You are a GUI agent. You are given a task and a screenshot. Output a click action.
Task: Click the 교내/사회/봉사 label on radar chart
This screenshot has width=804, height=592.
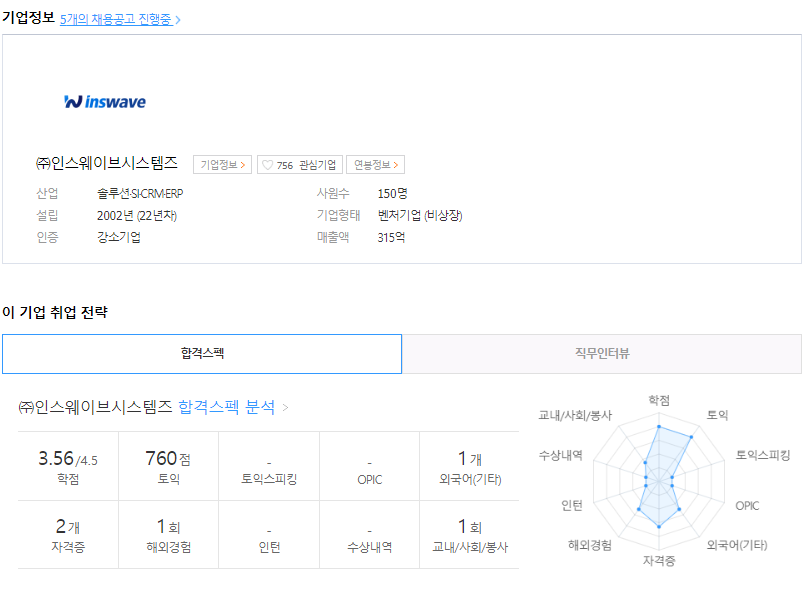[x=575, y=415]
